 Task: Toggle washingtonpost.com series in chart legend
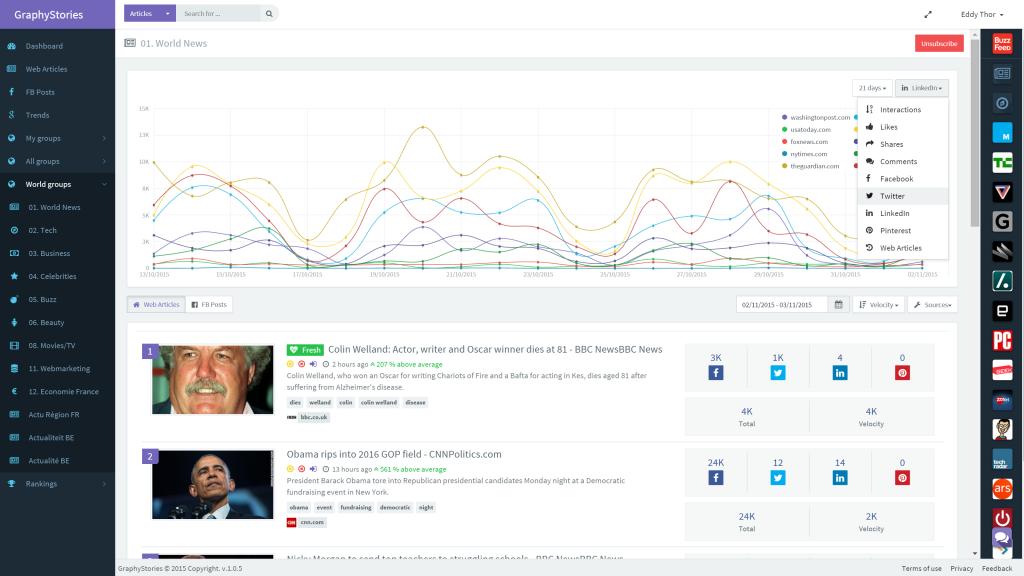[816, 118]
